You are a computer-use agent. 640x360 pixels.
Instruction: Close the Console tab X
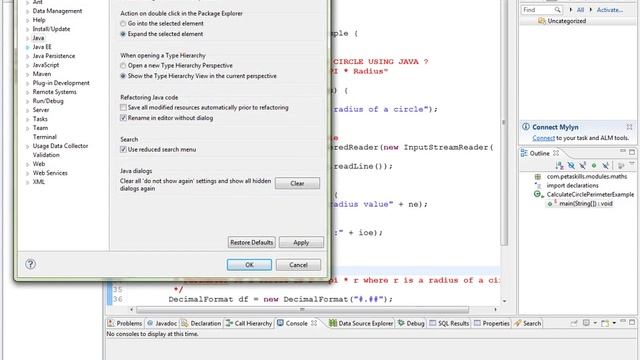click(314, 323)
